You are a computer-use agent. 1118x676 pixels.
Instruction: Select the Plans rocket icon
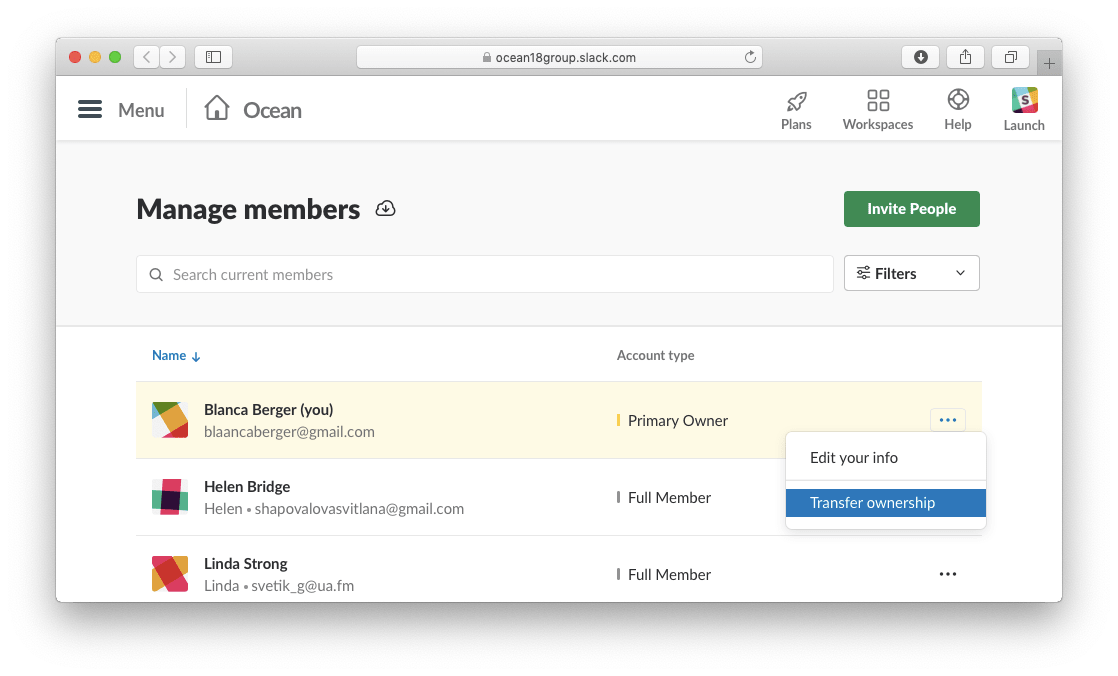pyautogui.click(x=796, y=101)
